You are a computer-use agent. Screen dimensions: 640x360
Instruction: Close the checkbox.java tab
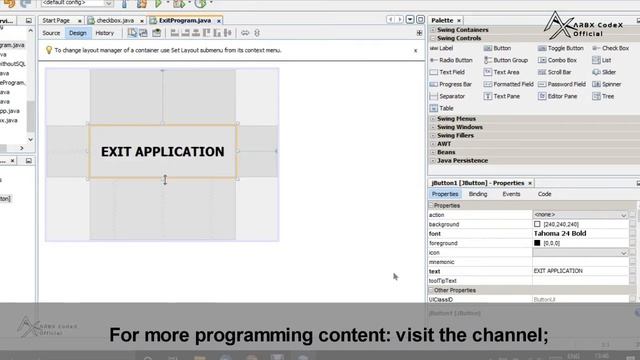point(142,21)
